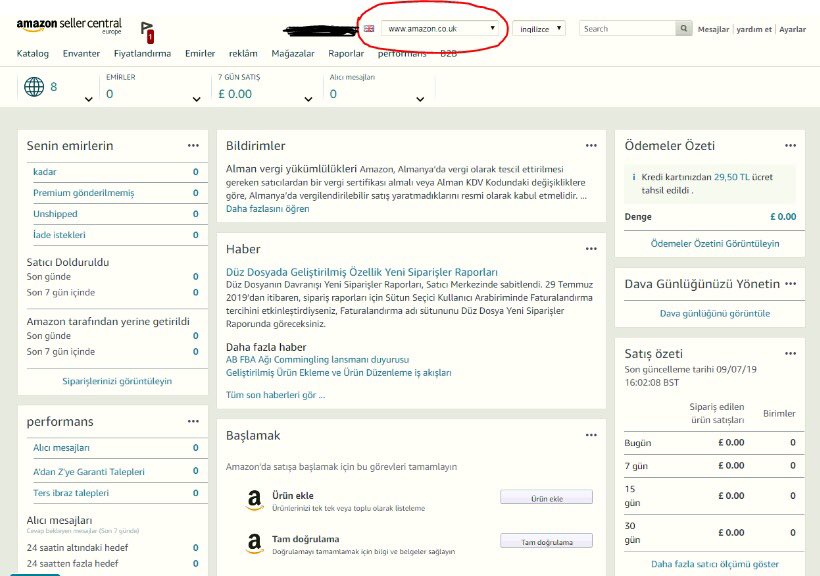
Task: Open Ayarlar settings link
Action: [792, 29]
